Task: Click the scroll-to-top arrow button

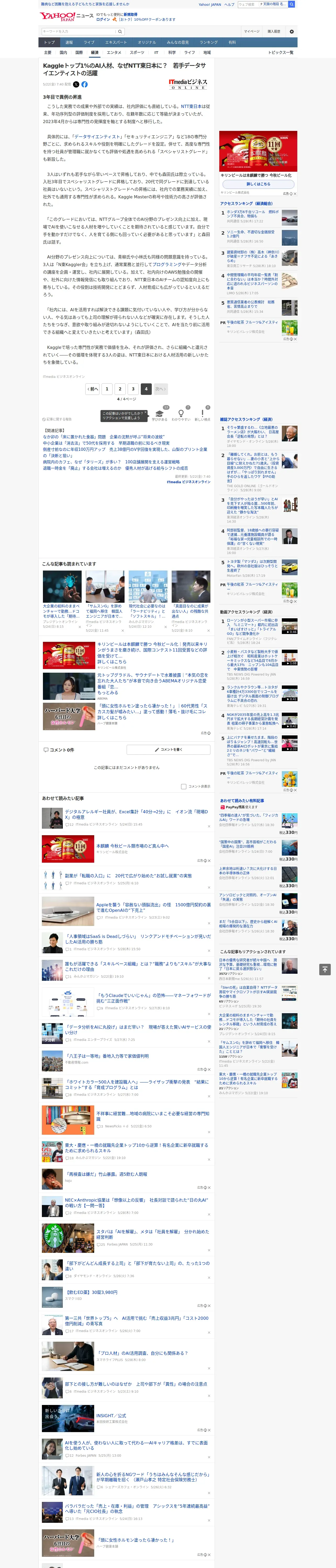Action: pyautogui.click(x=325, y=969)
